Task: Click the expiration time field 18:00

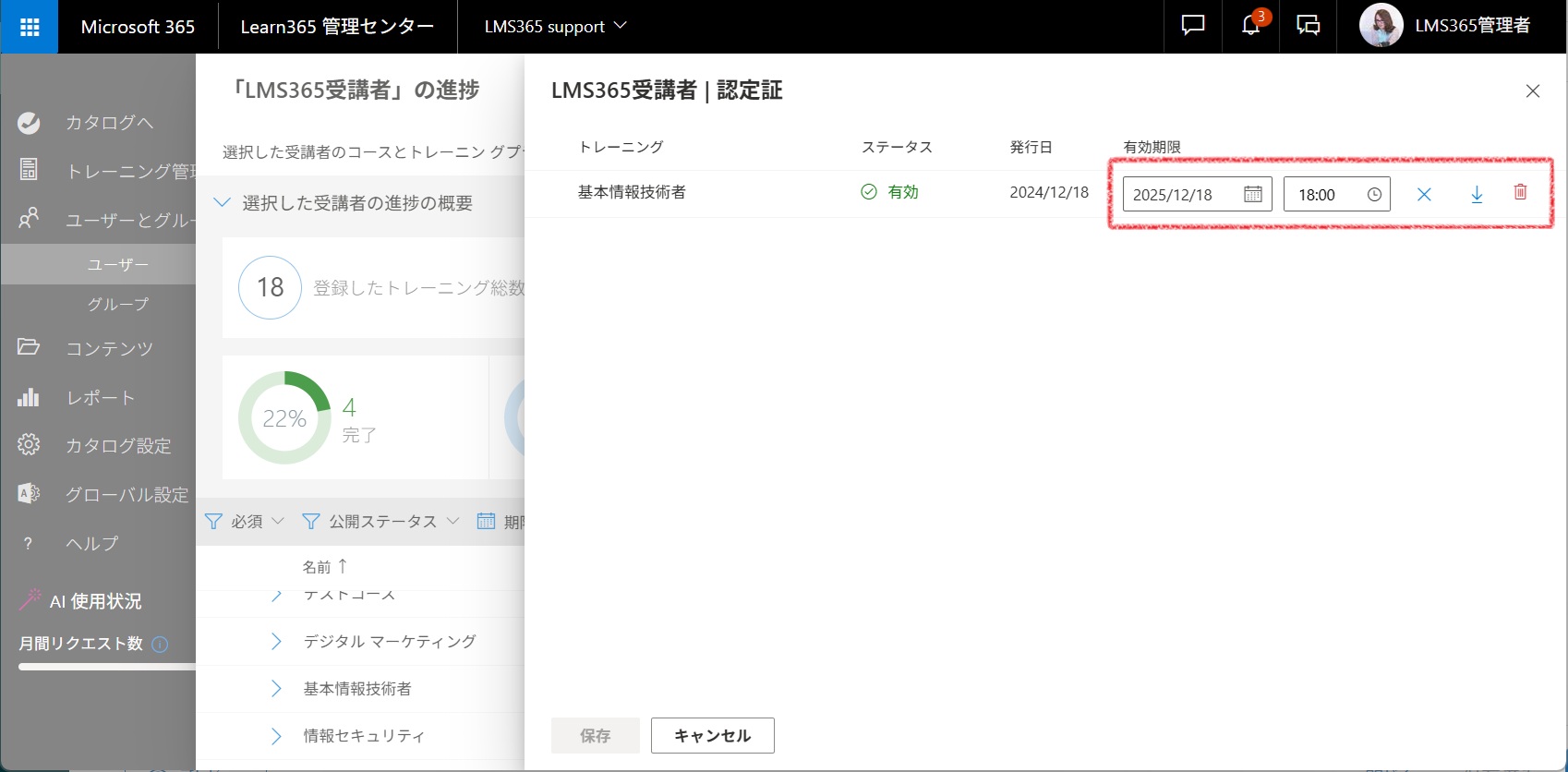Action: coord(1336,194)
